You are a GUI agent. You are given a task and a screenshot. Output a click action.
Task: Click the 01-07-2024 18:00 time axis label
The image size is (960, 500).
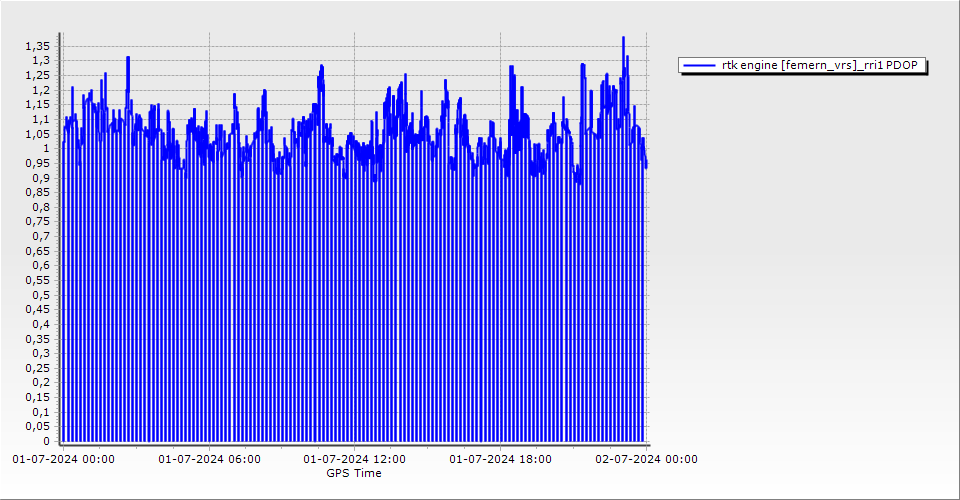pyautogui.click(x=500, y=460)
